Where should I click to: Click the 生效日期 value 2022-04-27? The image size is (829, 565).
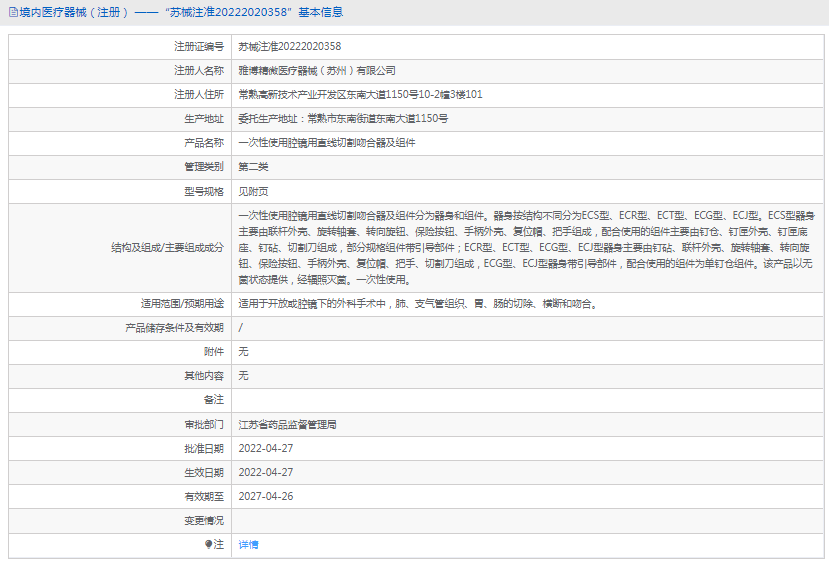265,473
